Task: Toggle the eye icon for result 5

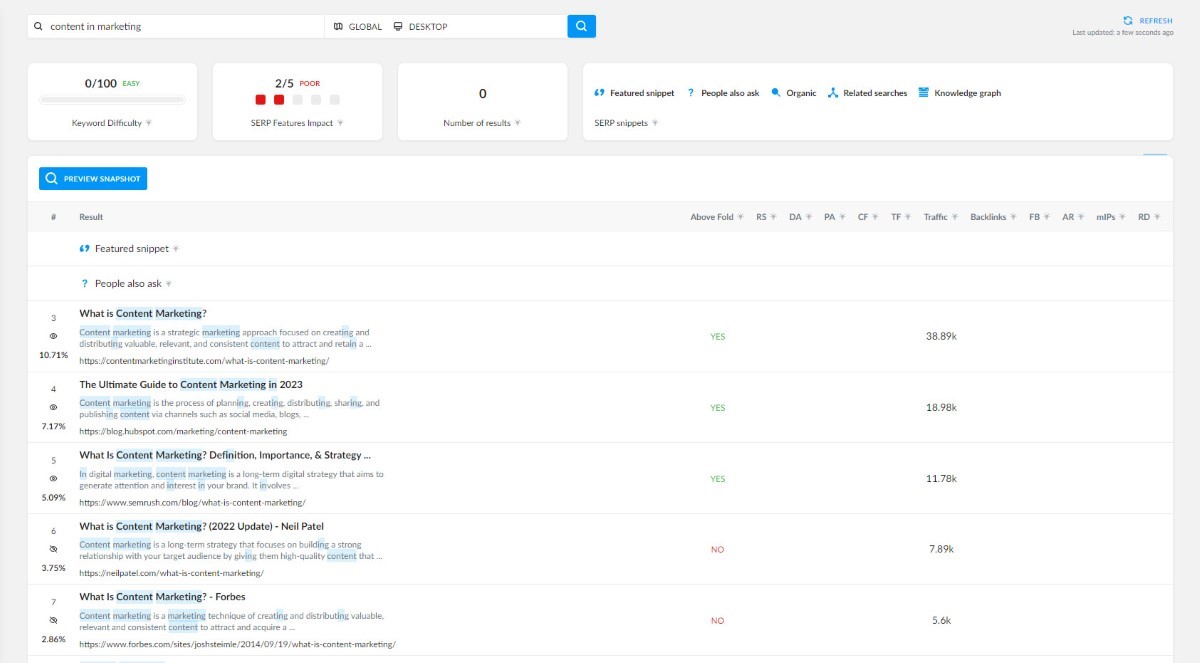Action: click(x=54, y=479)
